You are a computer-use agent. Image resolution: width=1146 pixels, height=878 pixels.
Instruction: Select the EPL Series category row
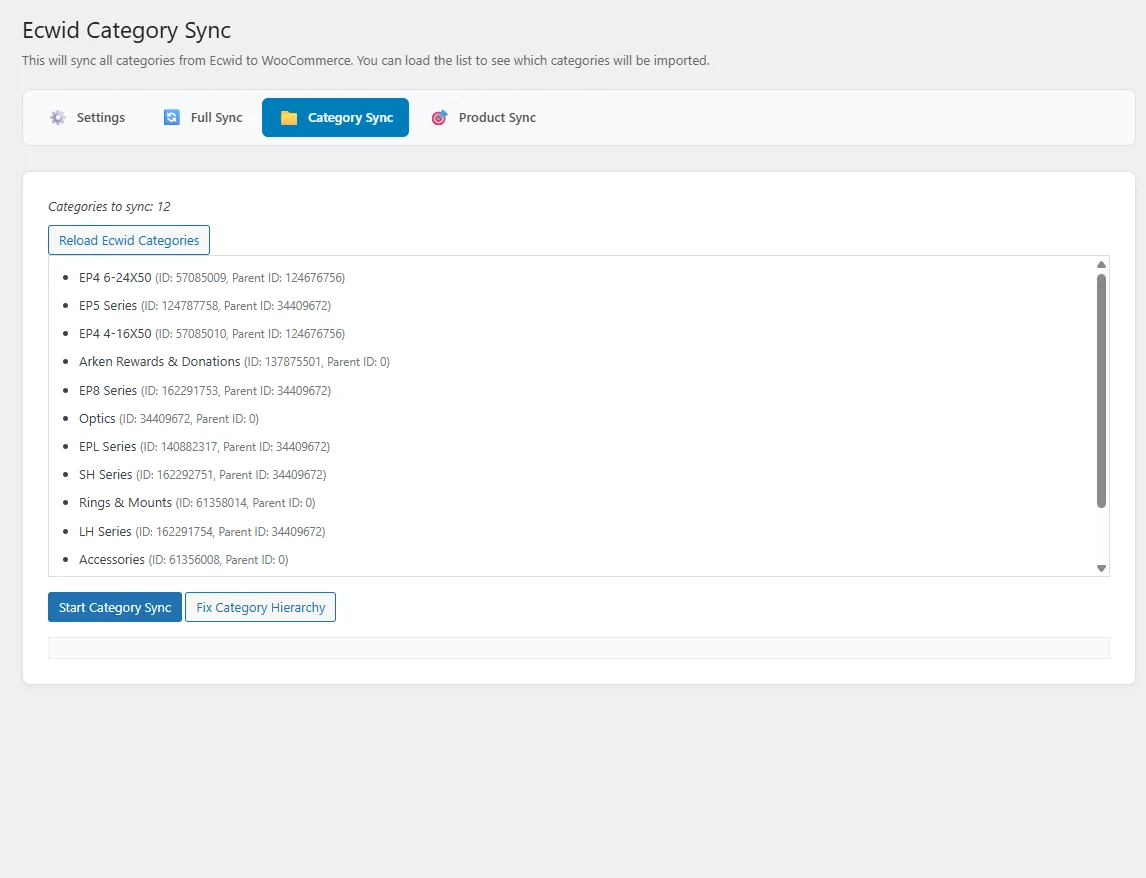click(205, 447)
